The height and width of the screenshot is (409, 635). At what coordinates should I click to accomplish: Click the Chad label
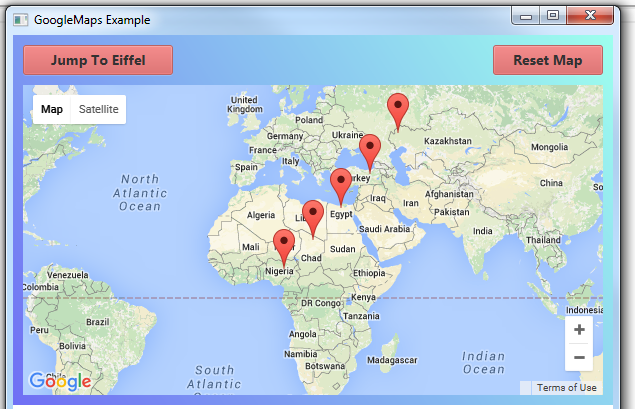(311, 258)
